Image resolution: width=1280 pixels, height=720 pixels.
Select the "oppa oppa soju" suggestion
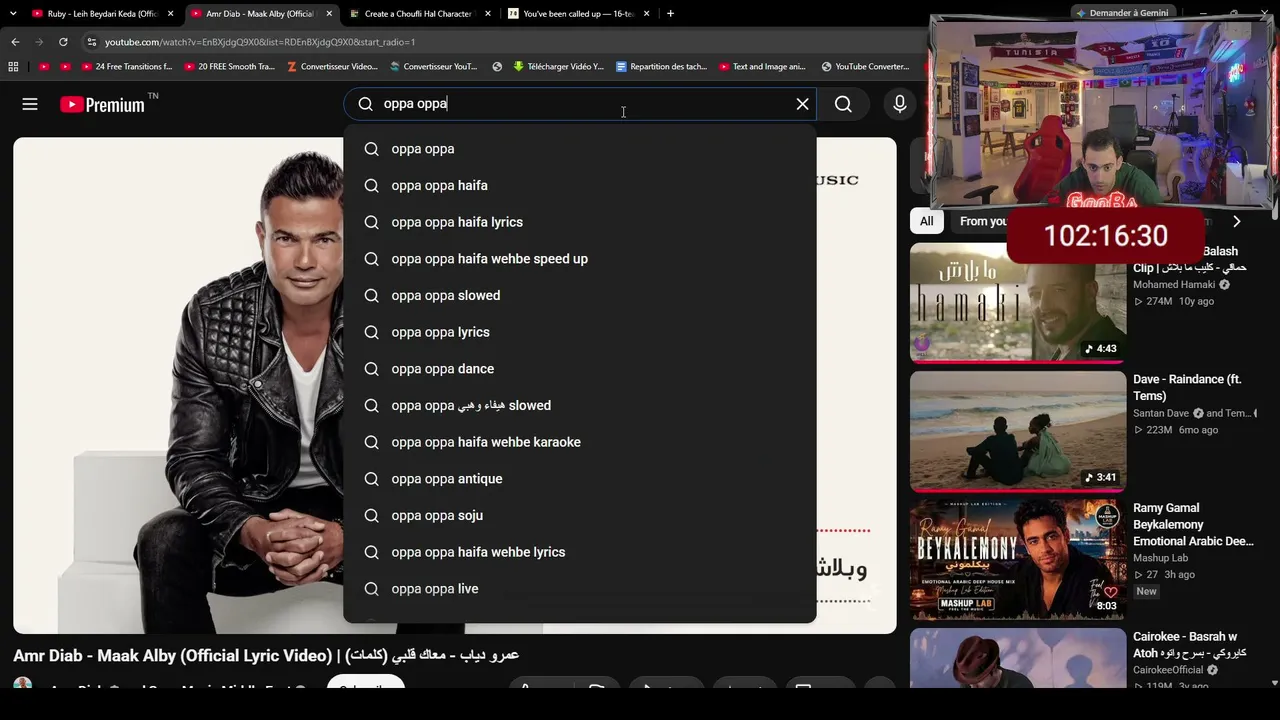pyautogui.click(x=580, y=515)
